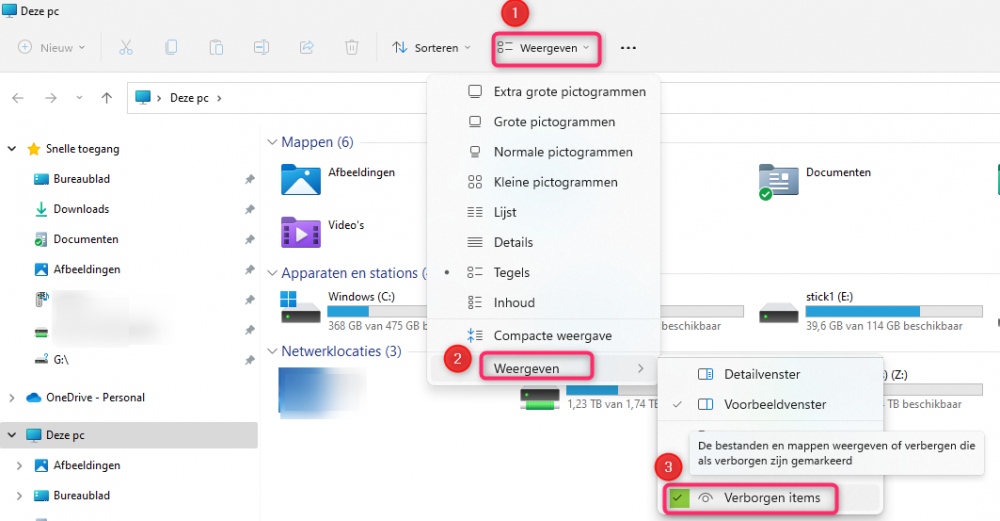Click the Delete trash icon

click(351, 48)
